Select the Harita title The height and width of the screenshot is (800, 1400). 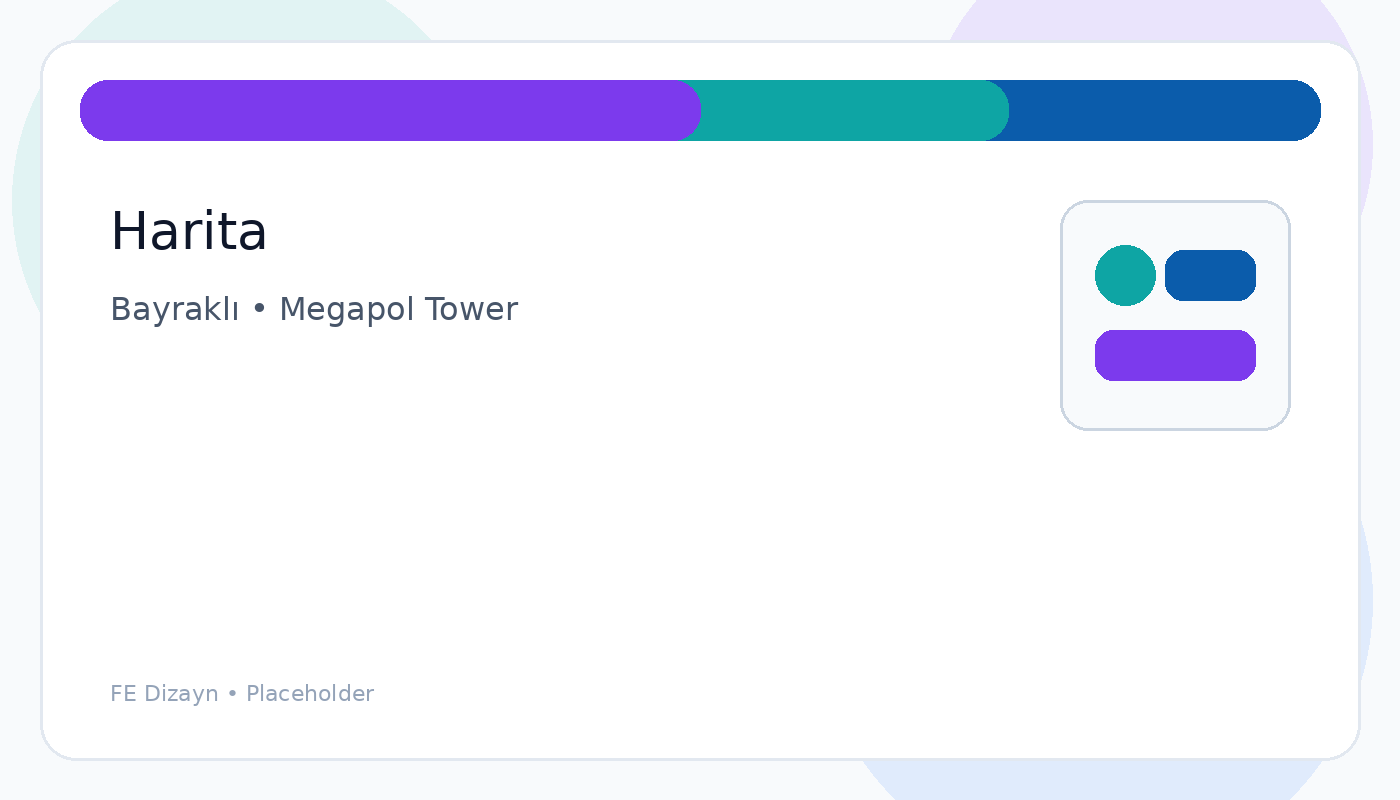click(x=188, y=232)
